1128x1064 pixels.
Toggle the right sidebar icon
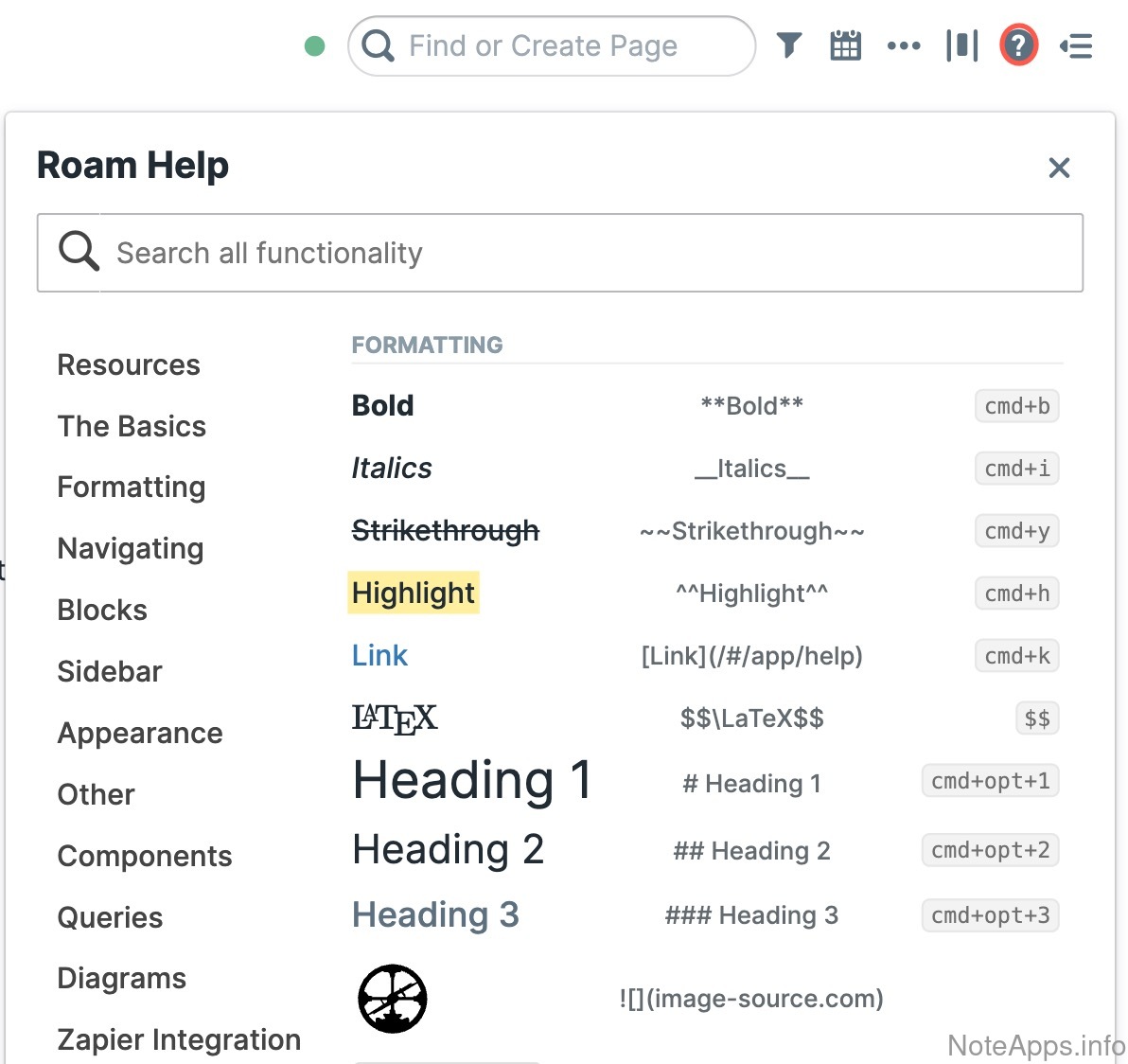(1076, 45)
